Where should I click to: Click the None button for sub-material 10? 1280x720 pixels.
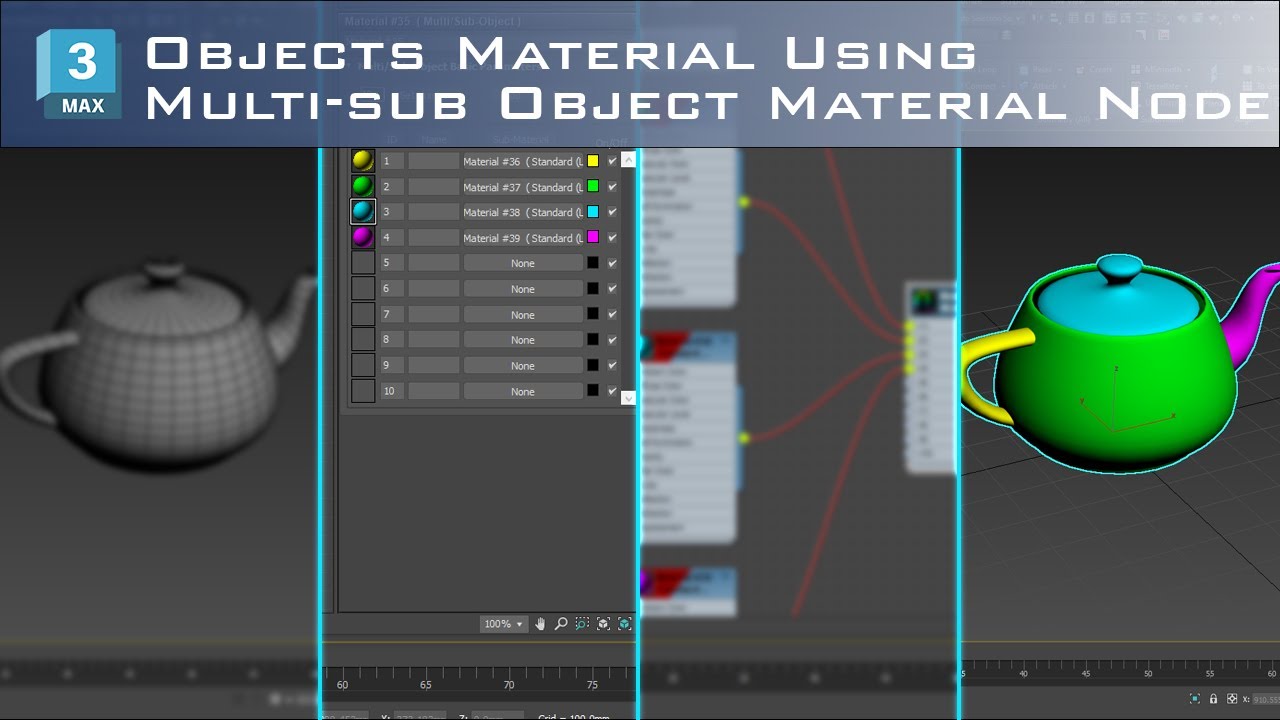click(522, 391)
